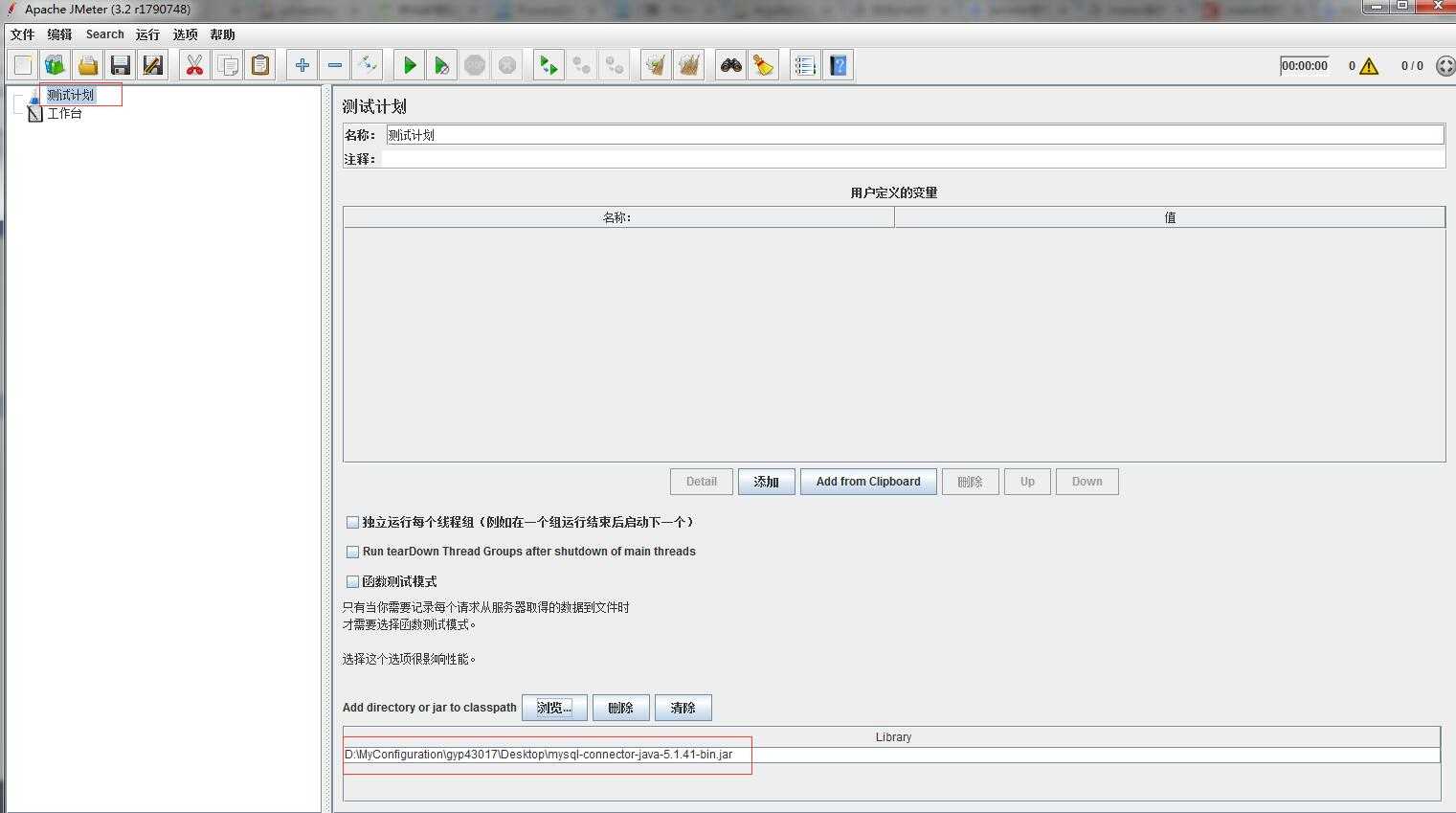Click the 注释 comment input field
Image resolution: width=1456 pixels, height=813 pixels.
[913, 159]
